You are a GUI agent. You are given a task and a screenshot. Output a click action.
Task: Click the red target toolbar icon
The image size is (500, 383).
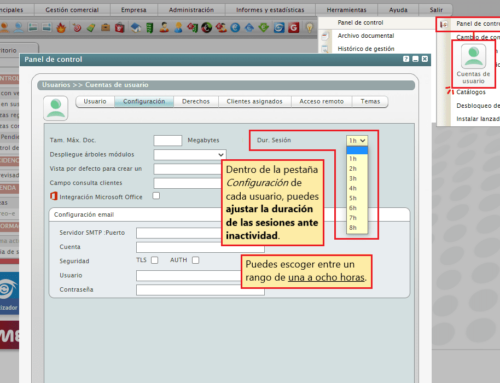[77, 28]
